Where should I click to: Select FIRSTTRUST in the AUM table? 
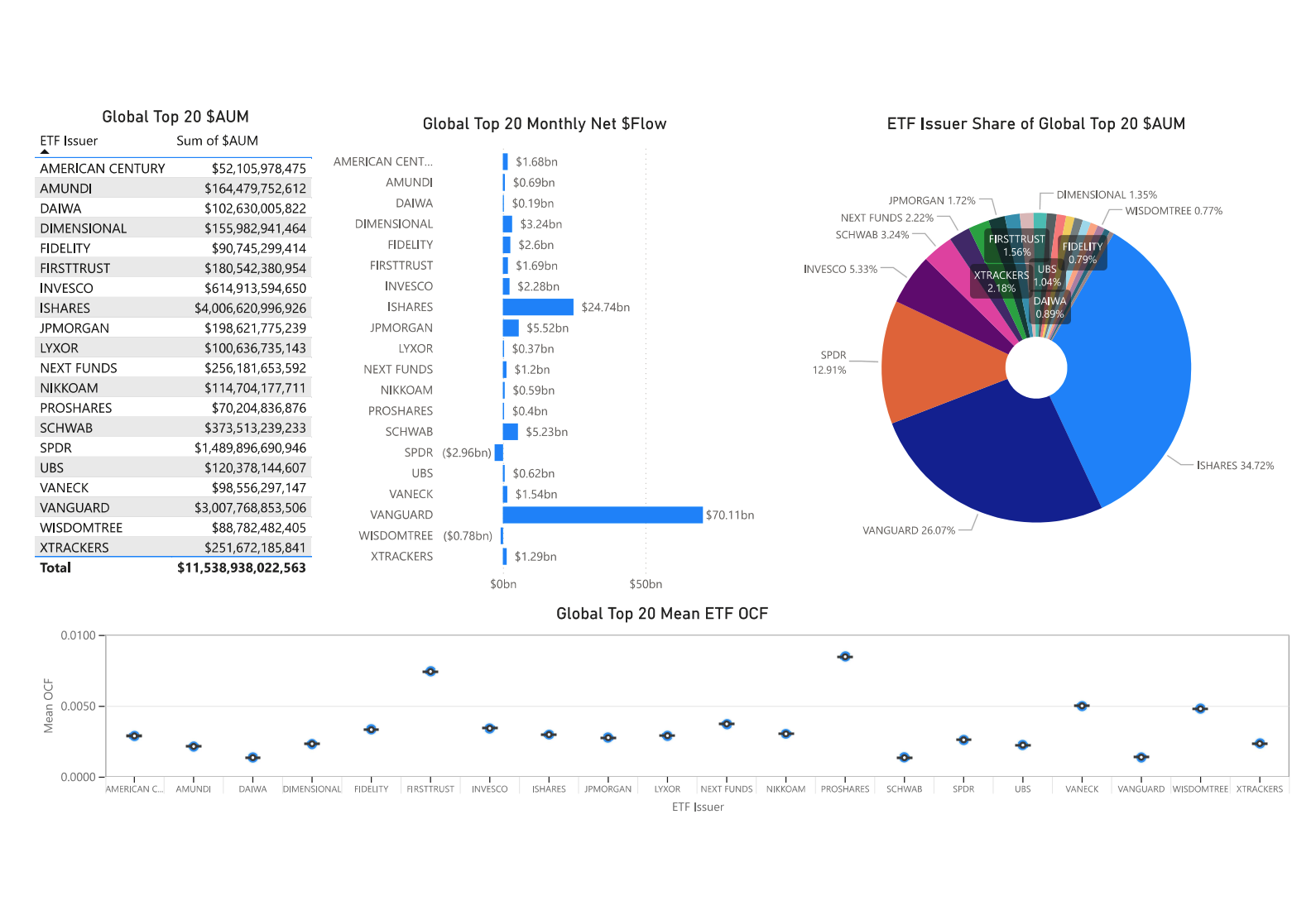pos(174,268)
